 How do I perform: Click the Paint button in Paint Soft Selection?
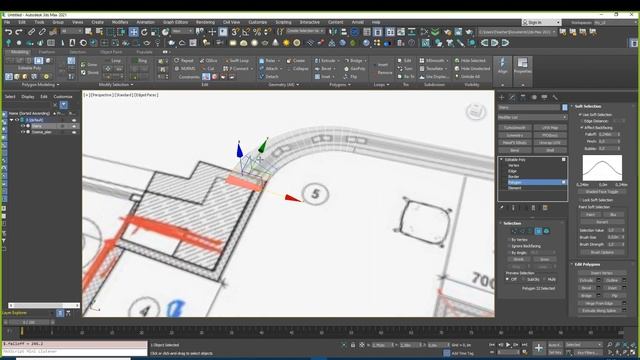[590, 214]
